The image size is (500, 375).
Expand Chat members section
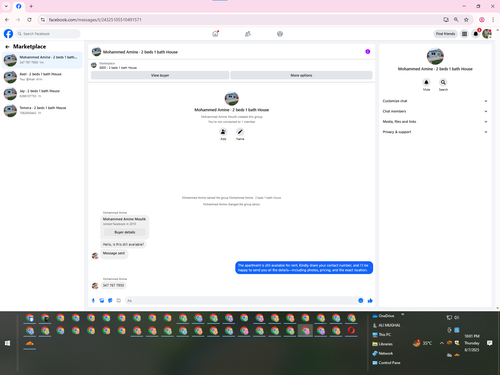coord(435,111)
